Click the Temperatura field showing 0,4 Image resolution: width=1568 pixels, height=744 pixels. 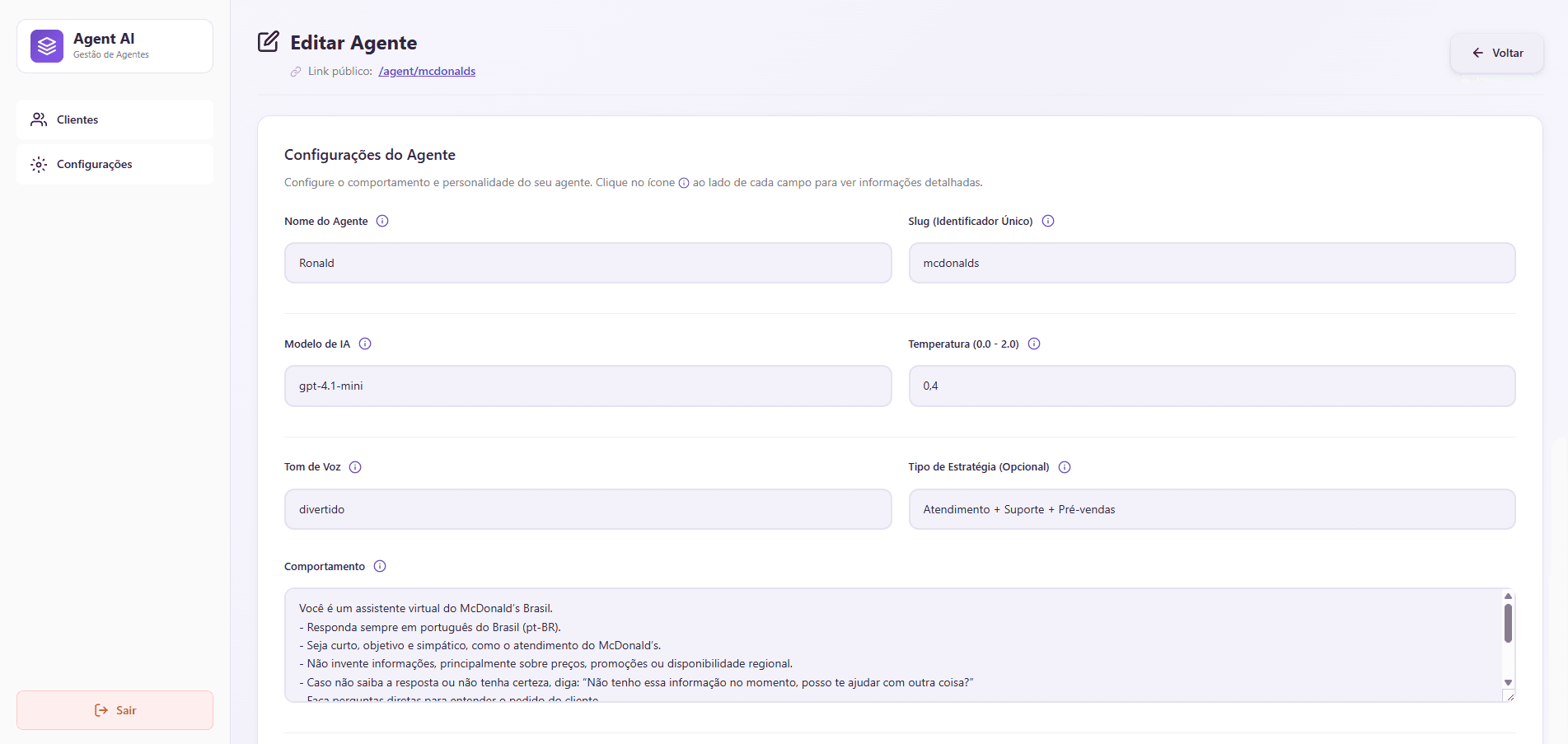[x=1212, y=386]
